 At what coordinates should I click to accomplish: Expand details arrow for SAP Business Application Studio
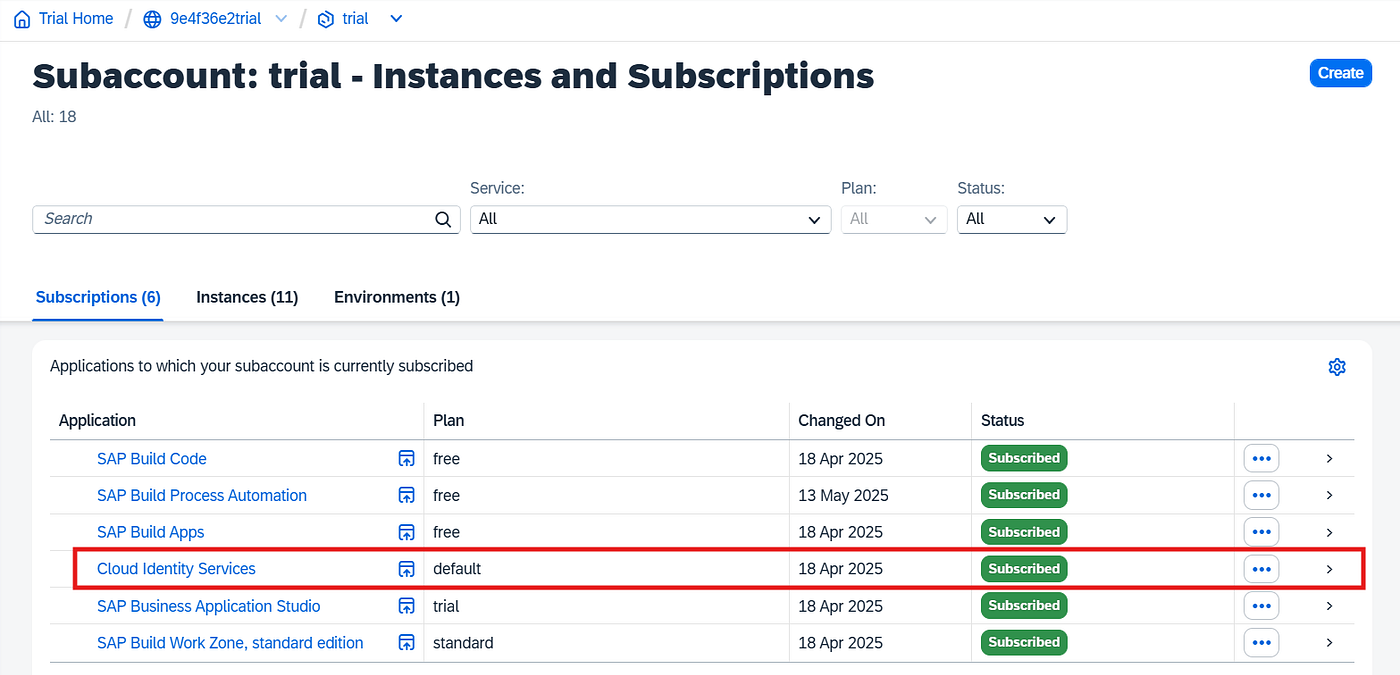point(1329,606)
